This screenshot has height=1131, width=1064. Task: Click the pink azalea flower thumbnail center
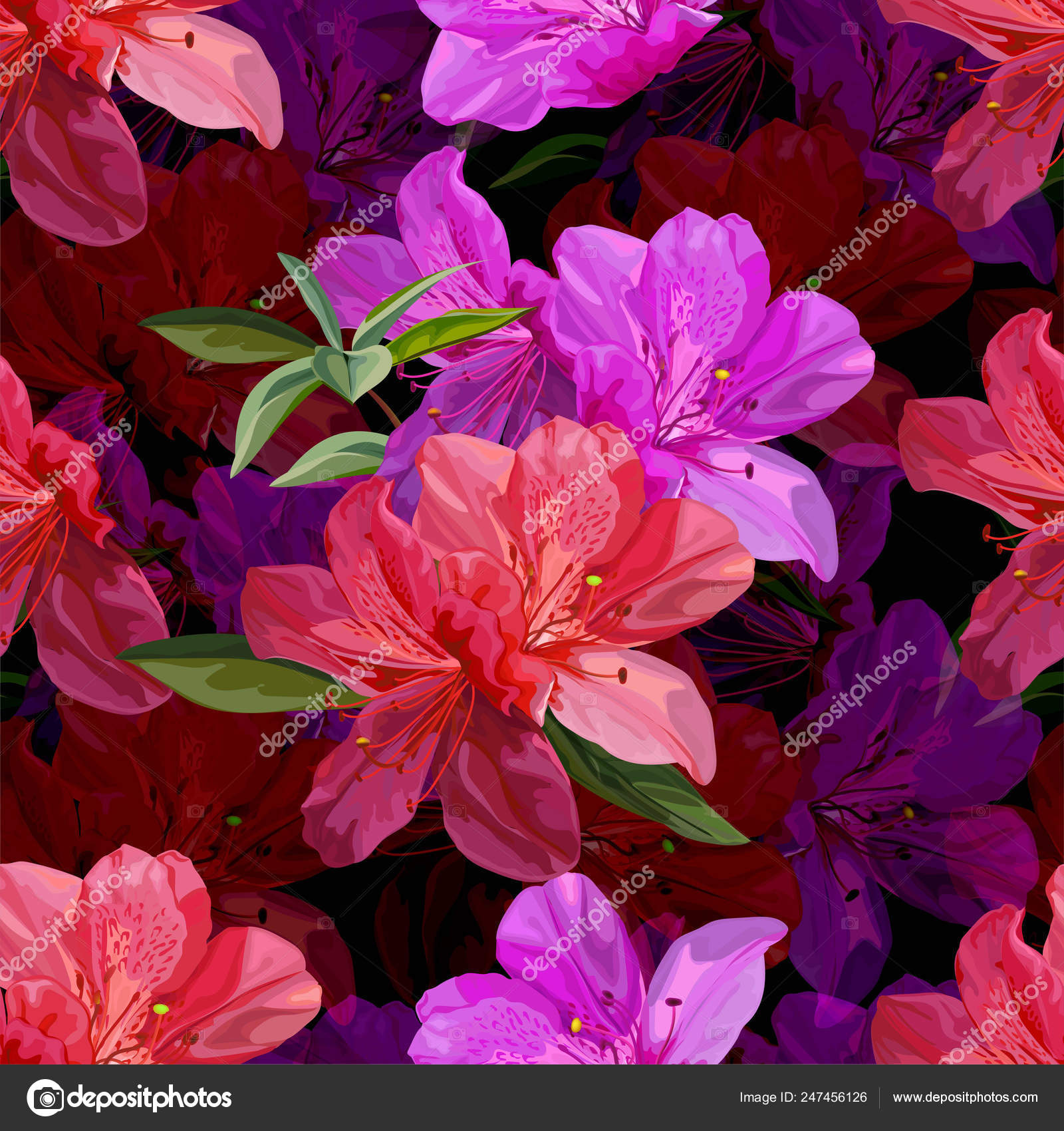pyautogui.click(x=532, y=665)
